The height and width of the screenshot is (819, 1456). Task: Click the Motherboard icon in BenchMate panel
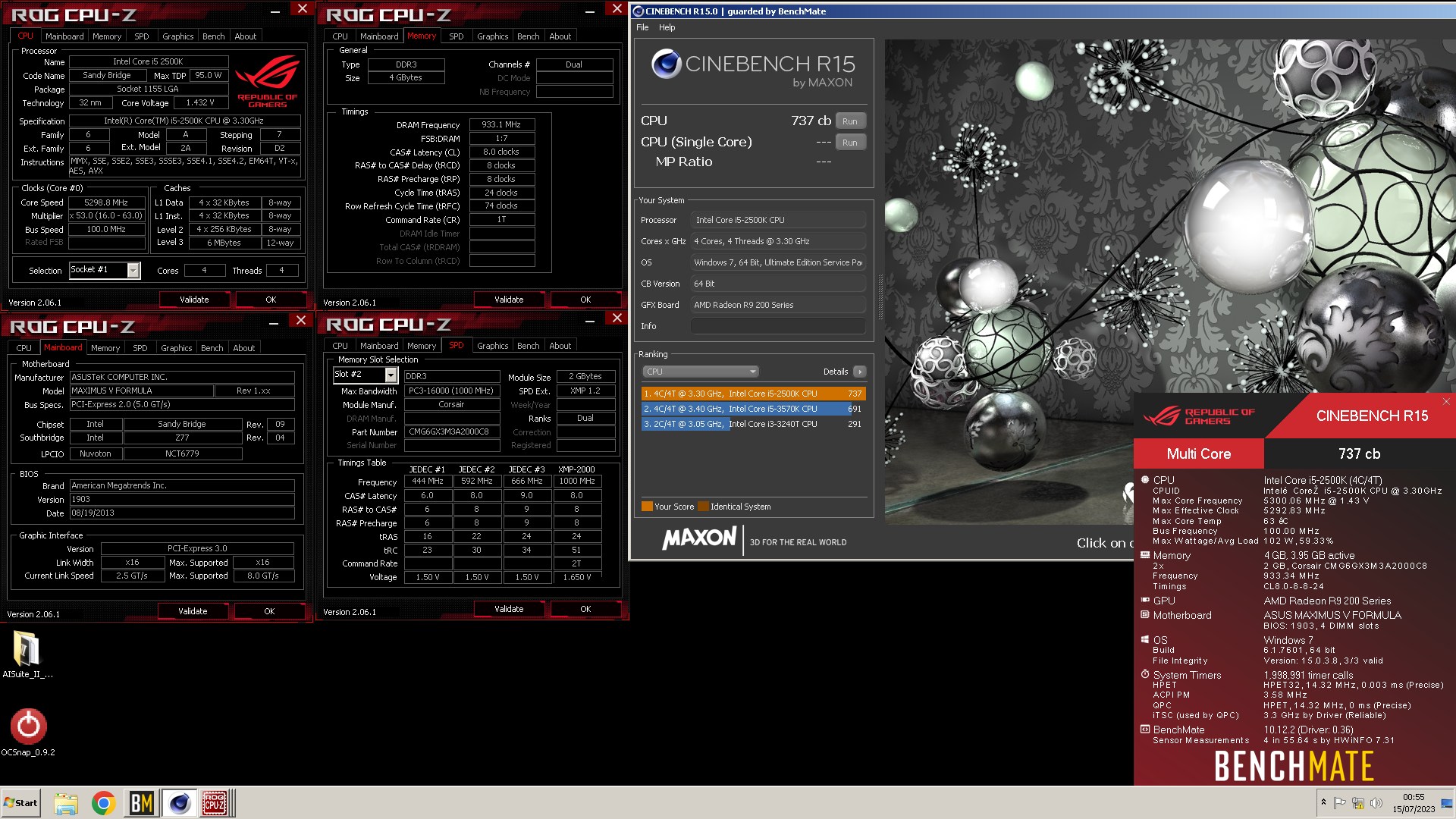point(1145,615)
